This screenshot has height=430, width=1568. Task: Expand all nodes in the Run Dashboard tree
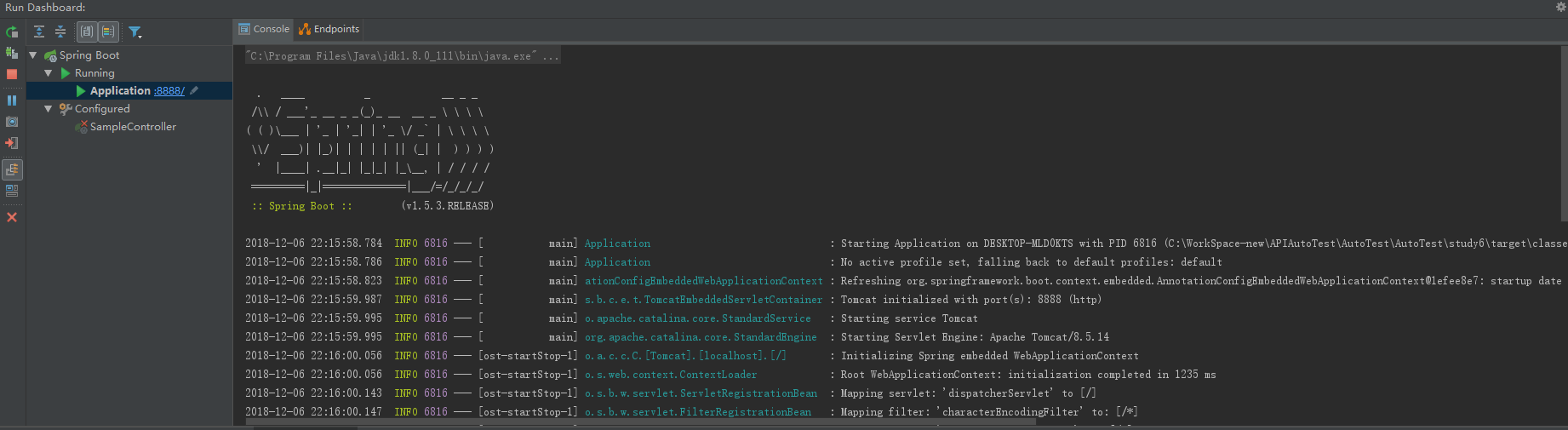(39, 32)
